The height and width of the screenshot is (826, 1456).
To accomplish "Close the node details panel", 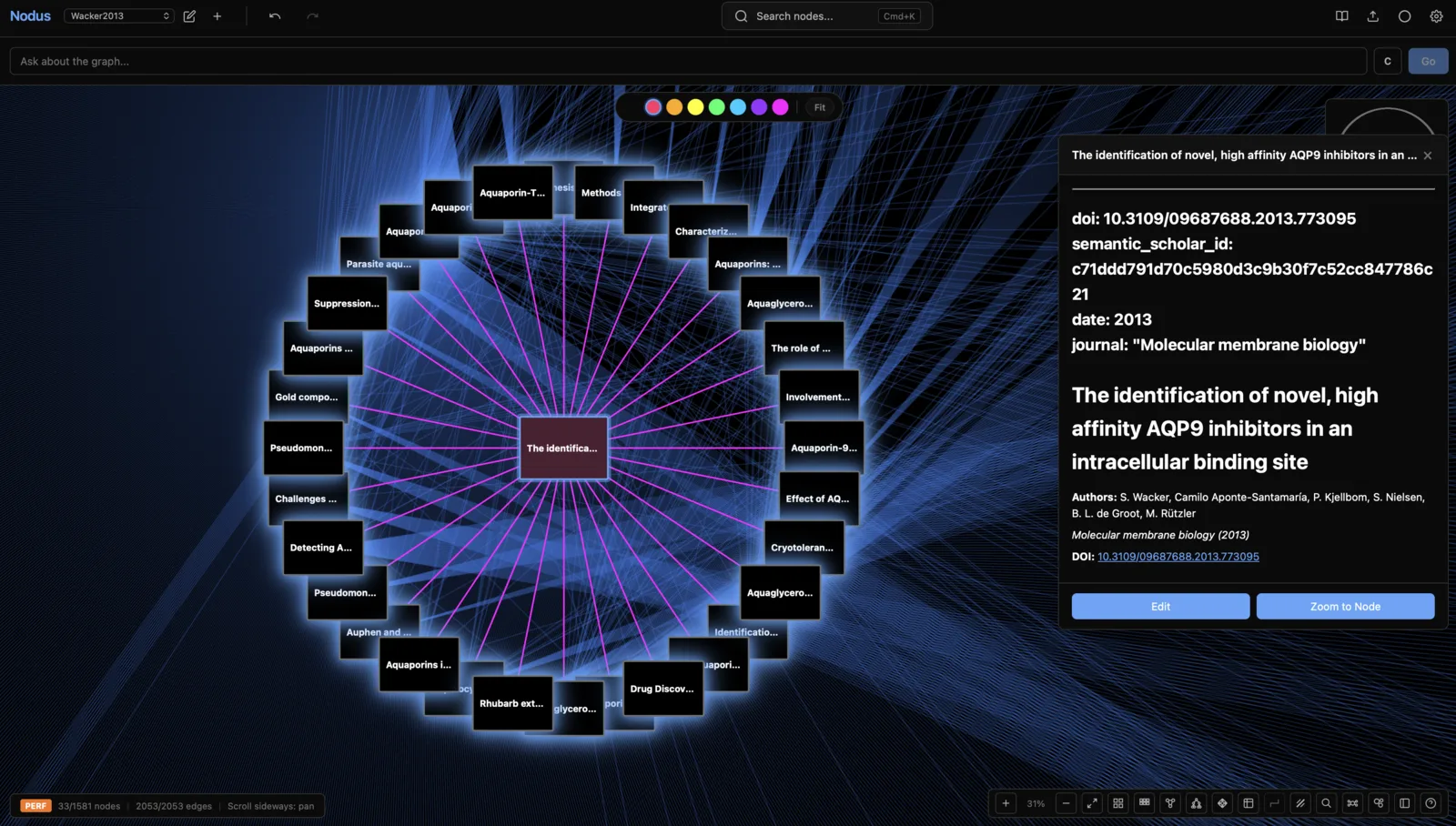I will (x=1428, y=156).
